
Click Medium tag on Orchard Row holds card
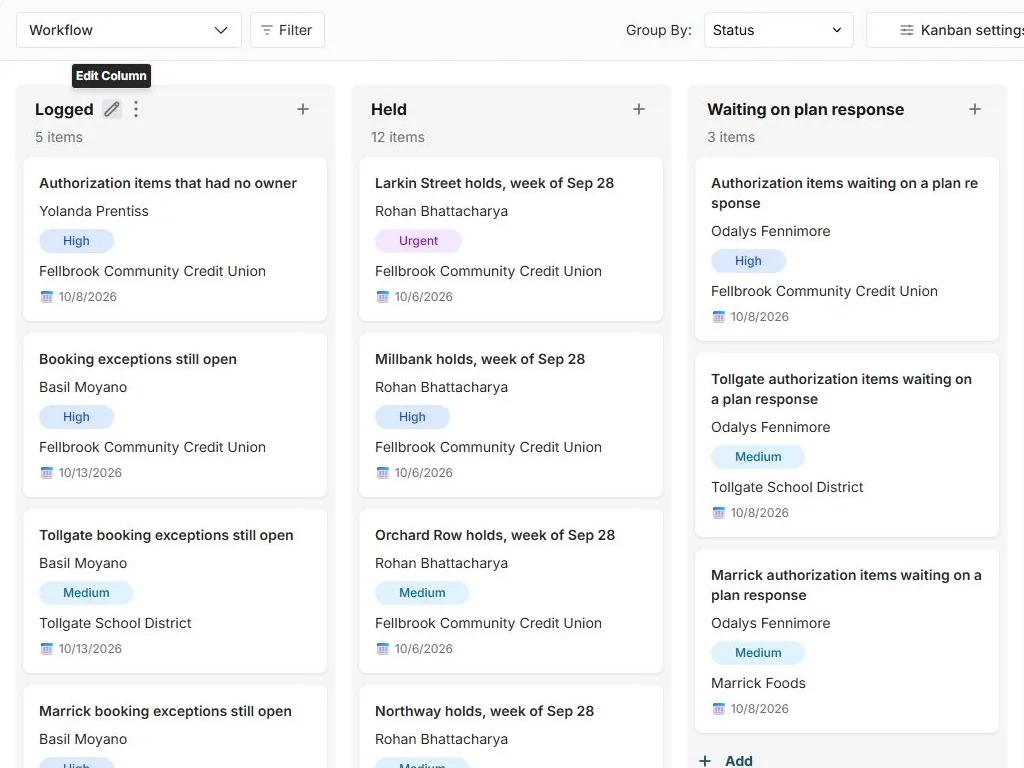point(422,593)
